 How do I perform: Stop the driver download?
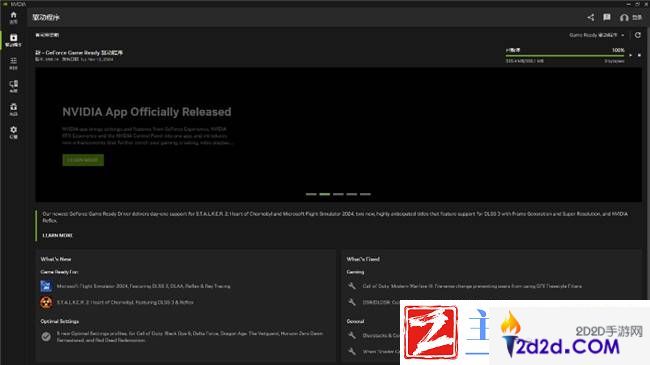pyautogui.click(x=639, y=55)
